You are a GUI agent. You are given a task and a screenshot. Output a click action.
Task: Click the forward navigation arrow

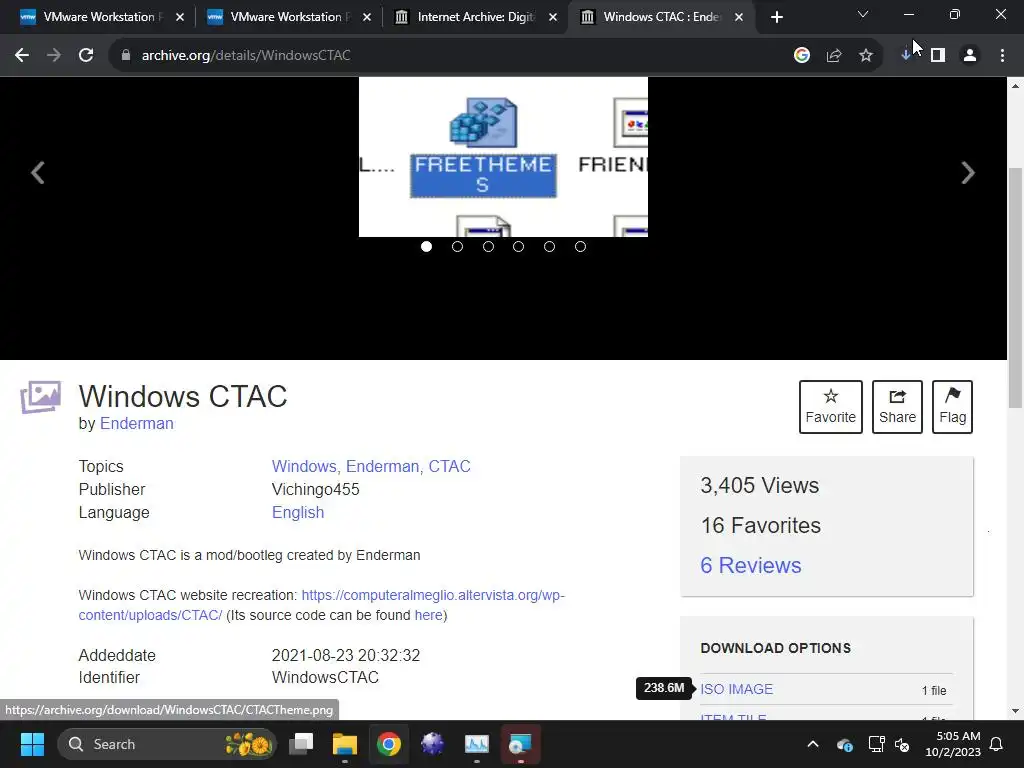54,56
